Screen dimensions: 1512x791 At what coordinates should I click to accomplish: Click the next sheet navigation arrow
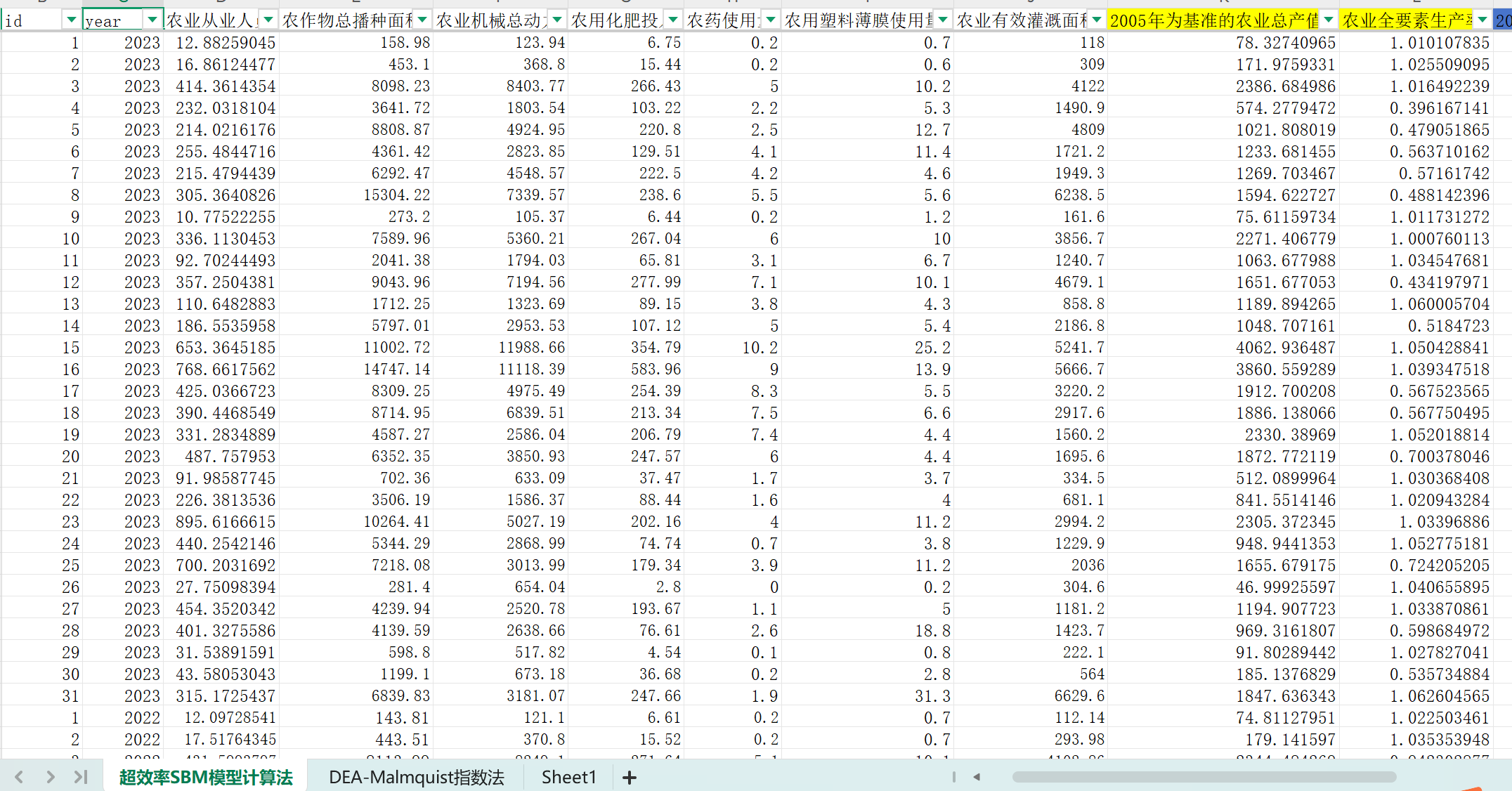(50, 777)
